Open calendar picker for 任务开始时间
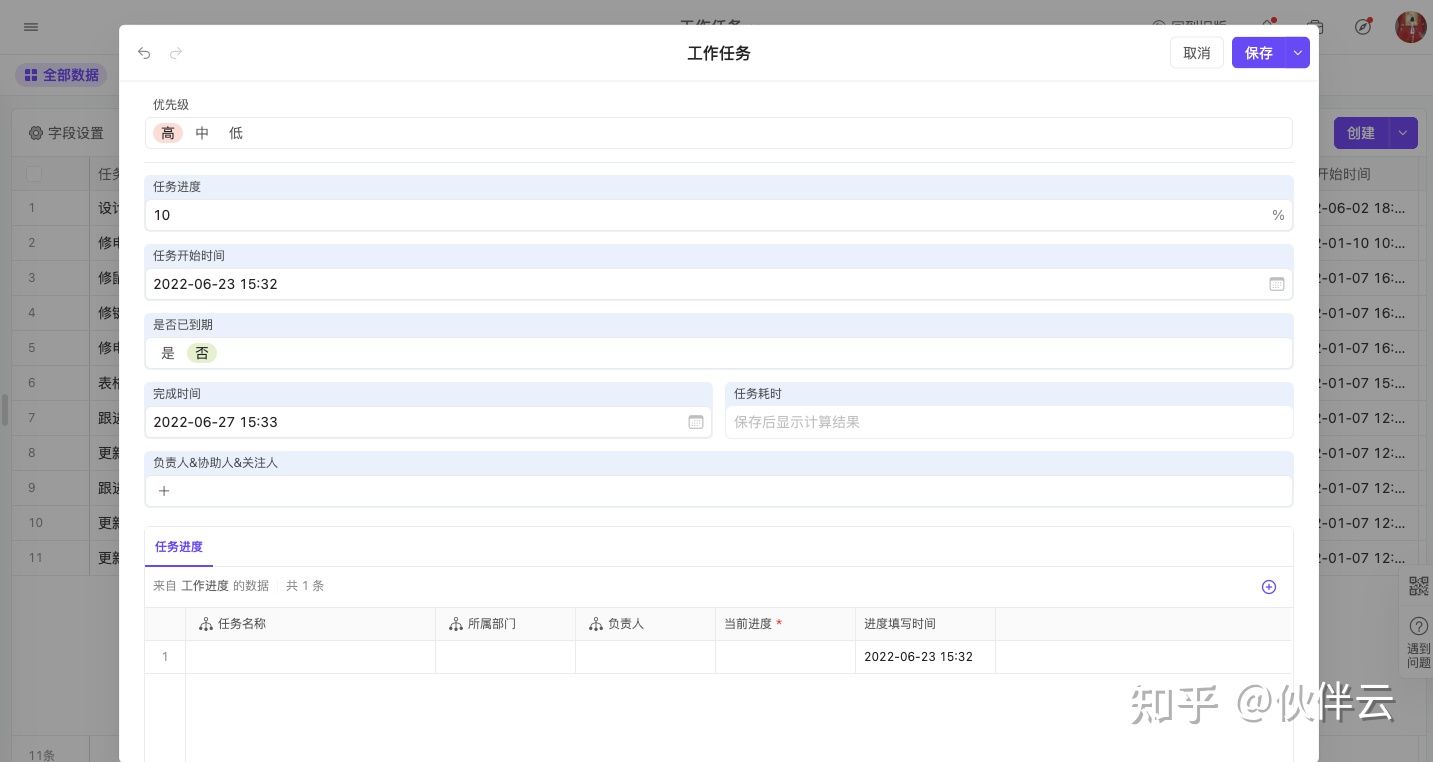Image resolution: width=1433 pixels, height=762 pixels. tap(1276, 284)
